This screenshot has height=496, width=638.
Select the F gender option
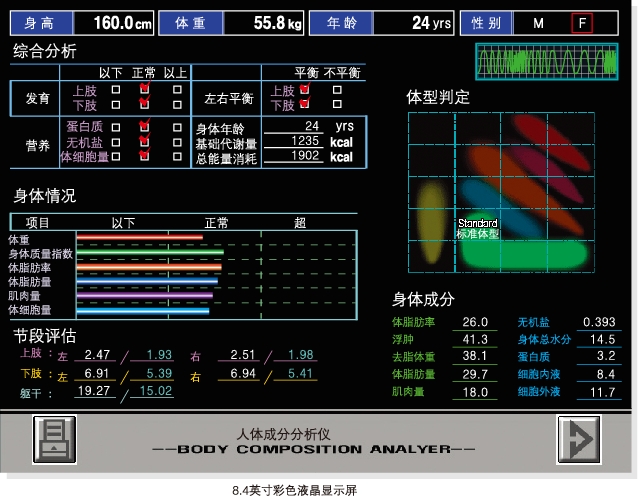pos(581,22)
